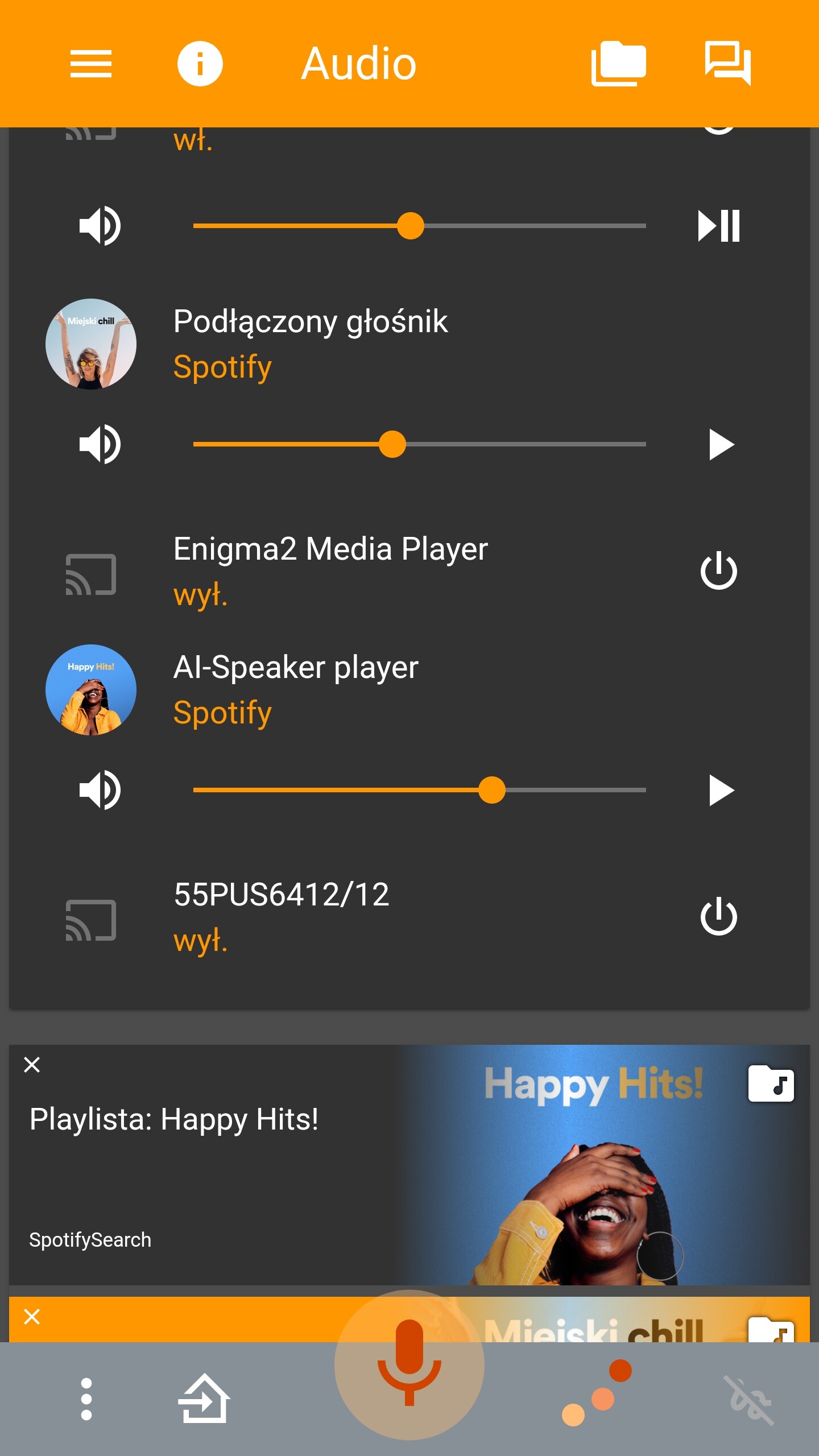Set Podłączony głośnik volume slider
The height and width of the screenshot is (1456, 819).
[420, 444]
